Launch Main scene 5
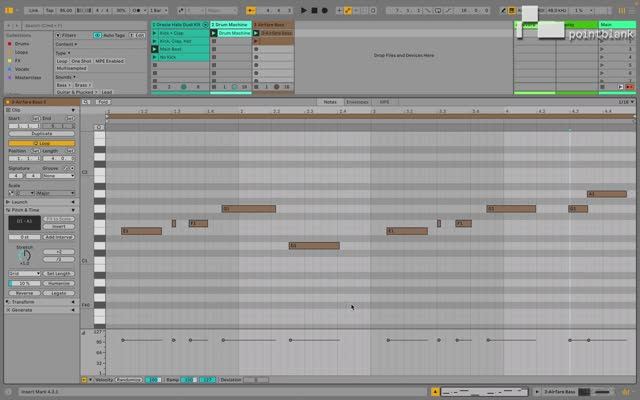640x400 pixels. (x=602, y=65)
